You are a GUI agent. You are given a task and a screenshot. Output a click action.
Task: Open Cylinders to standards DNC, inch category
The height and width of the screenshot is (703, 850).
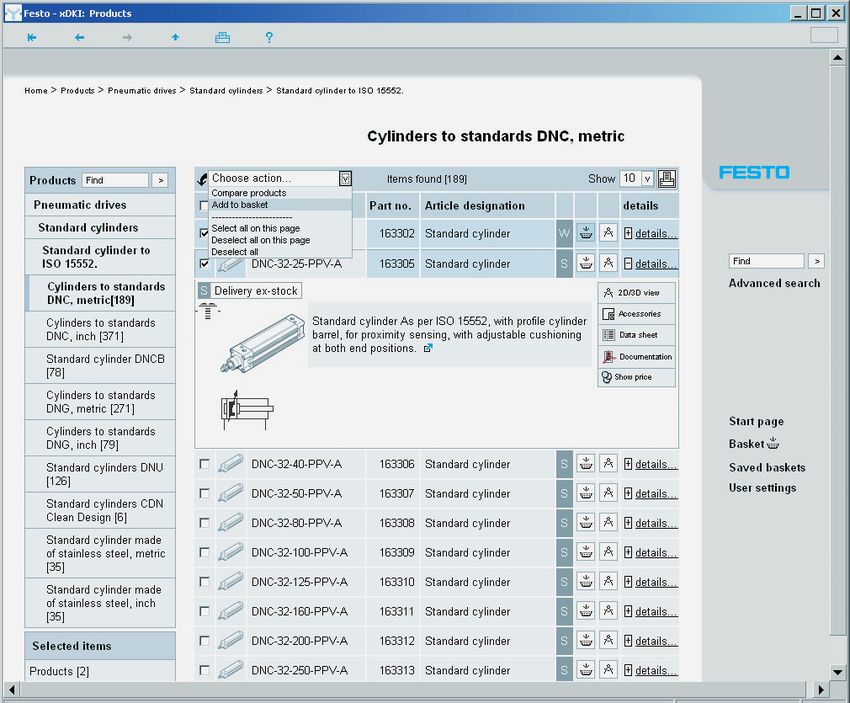pos(100,330)
